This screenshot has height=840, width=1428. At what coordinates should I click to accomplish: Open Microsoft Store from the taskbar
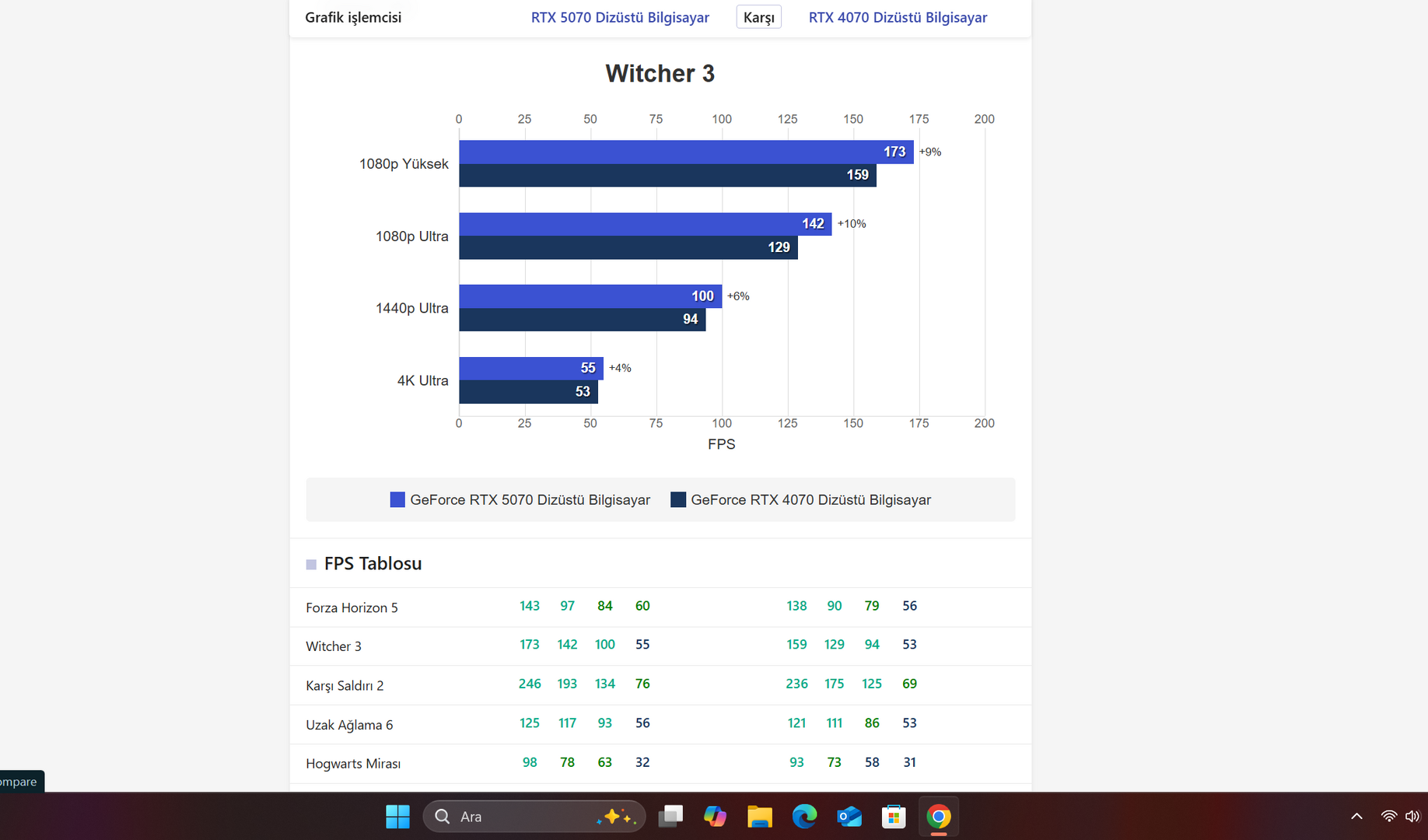point(894,817)
